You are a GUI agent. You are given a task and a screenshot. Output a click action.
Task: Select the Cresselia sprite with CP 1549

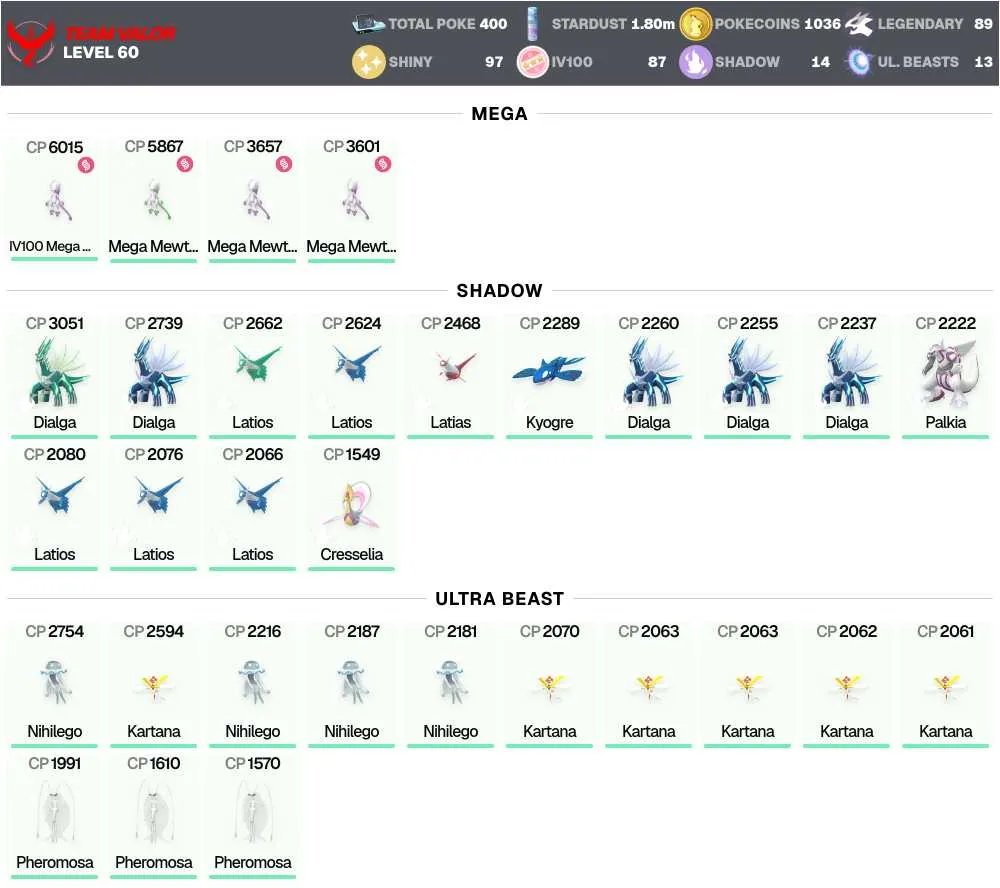point(351,505)
